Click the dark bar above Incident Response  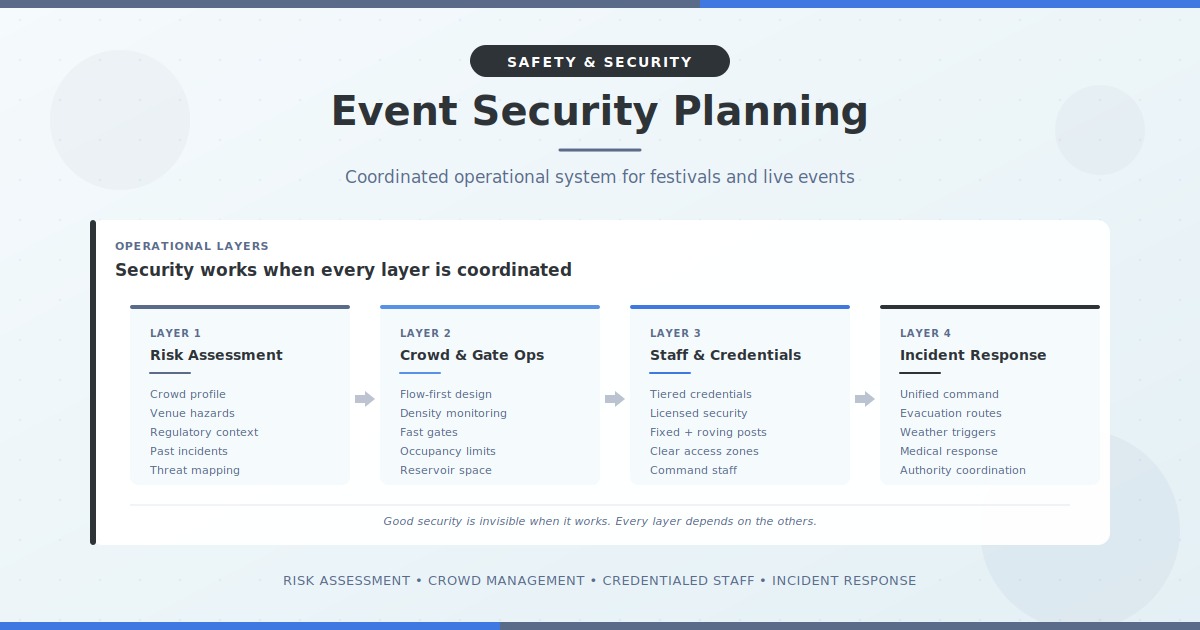tap(990, 307)
